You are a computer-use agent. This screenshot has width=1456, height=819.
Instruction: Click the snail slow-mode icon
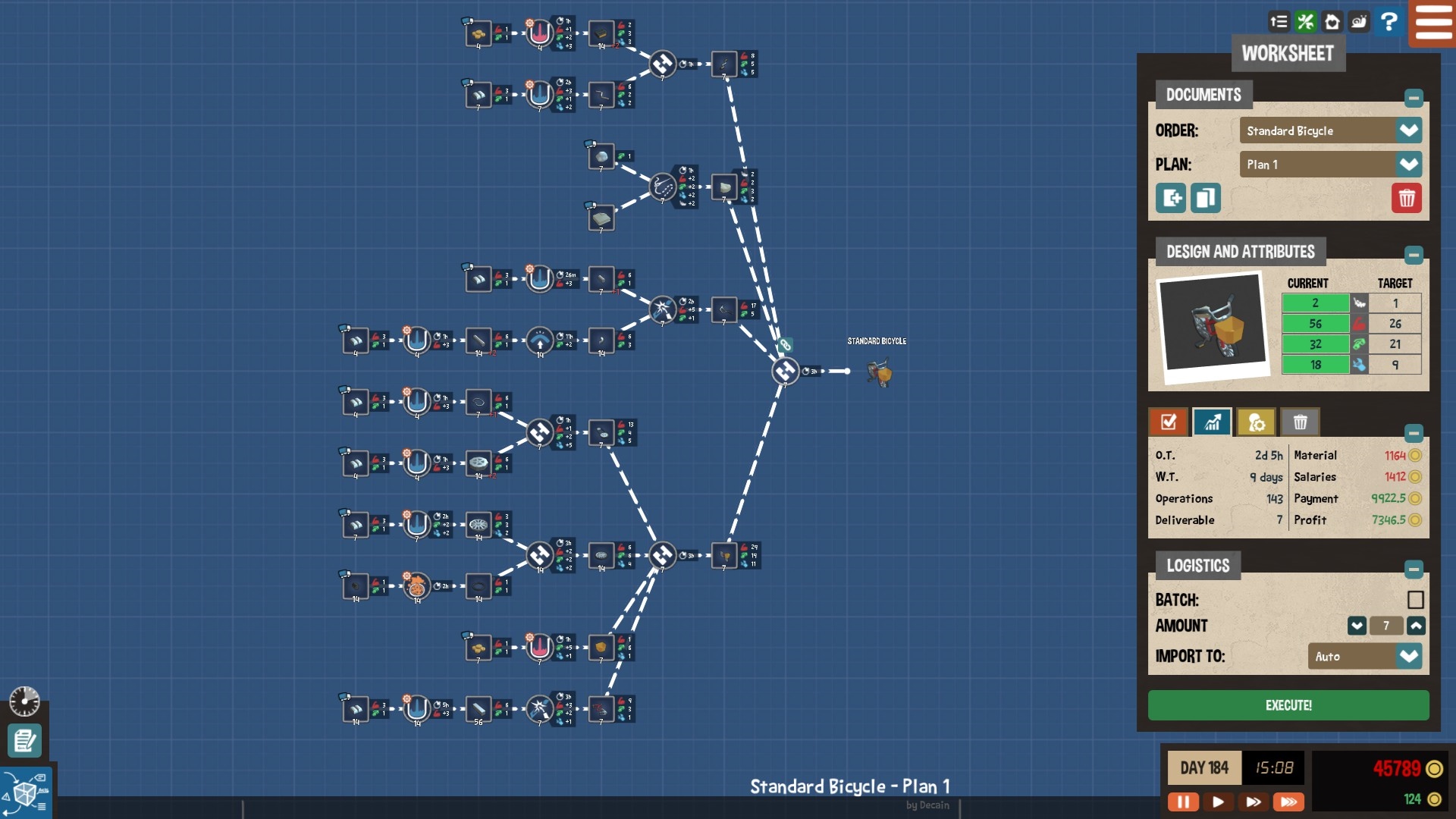click(x=1359, y=22)
